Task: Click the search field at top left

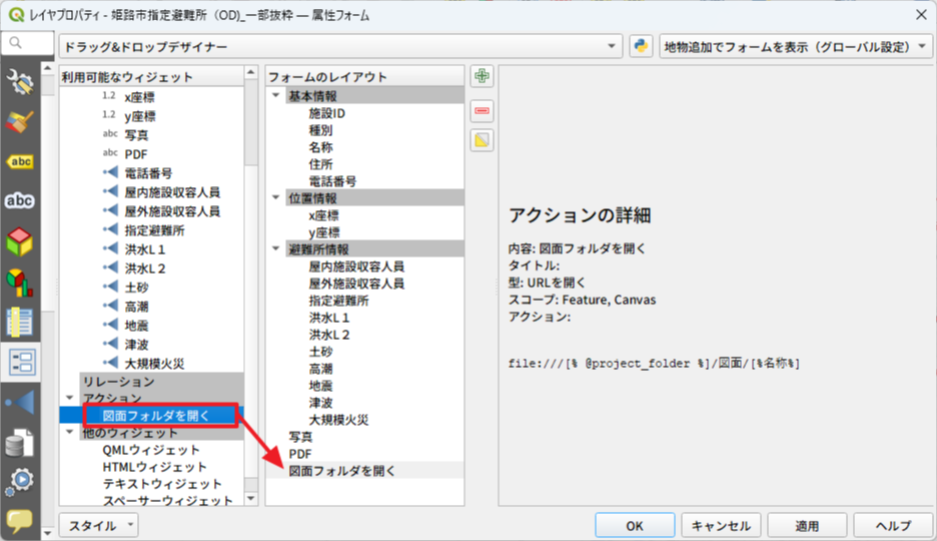Action: click(x=28, y=44)
